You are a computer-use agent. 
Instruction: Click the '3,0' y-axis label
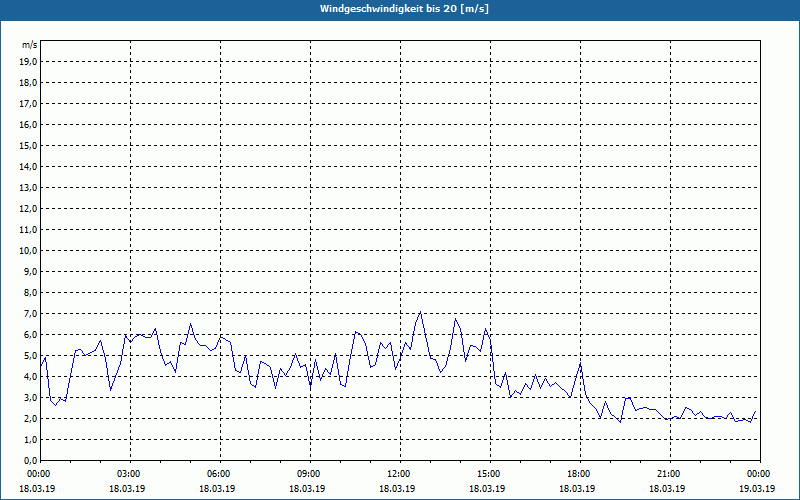(x=30, y=397)
